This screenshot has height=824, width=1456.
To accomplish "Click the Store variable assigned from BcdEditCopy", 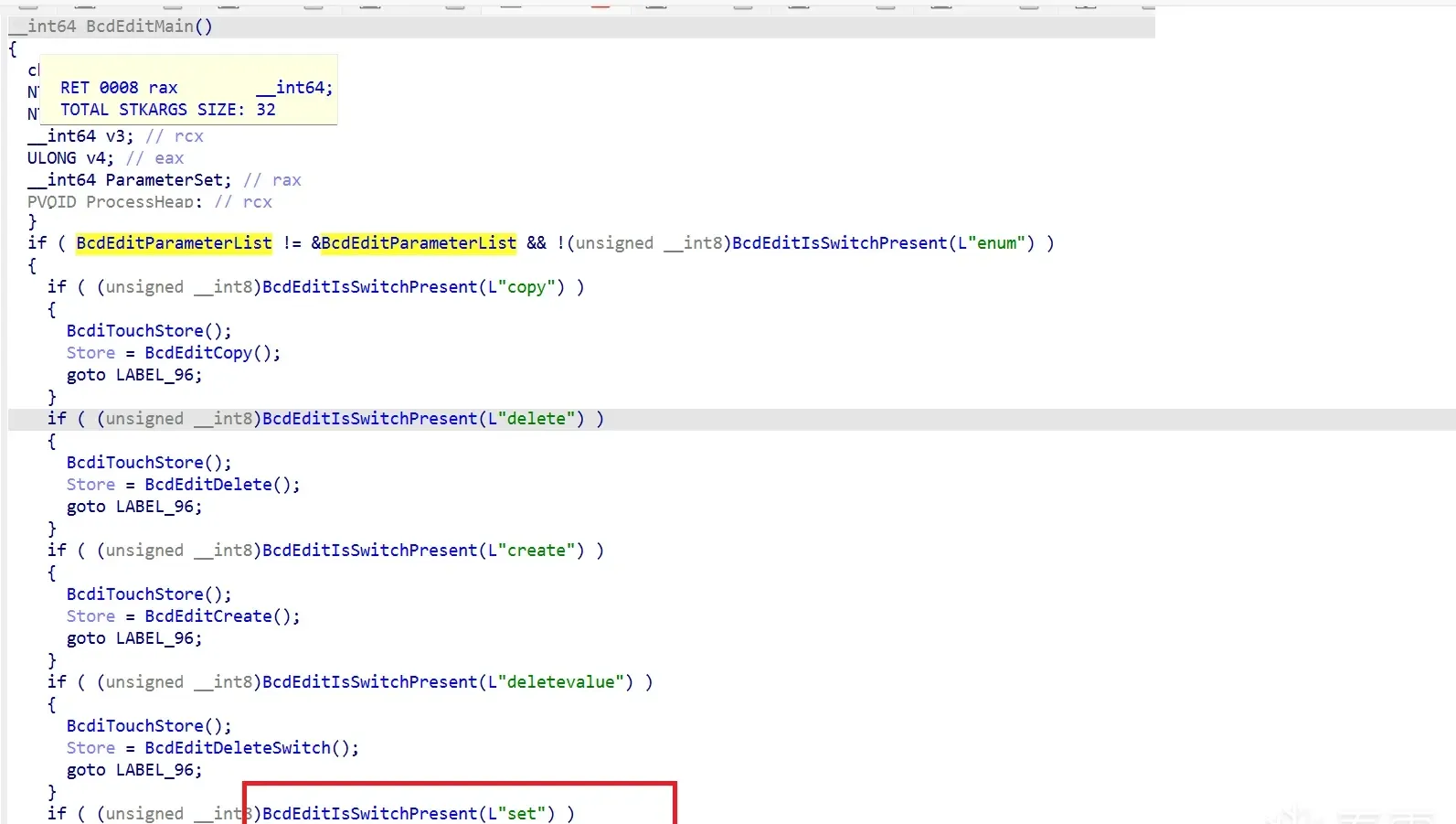I will coord(90,353).
